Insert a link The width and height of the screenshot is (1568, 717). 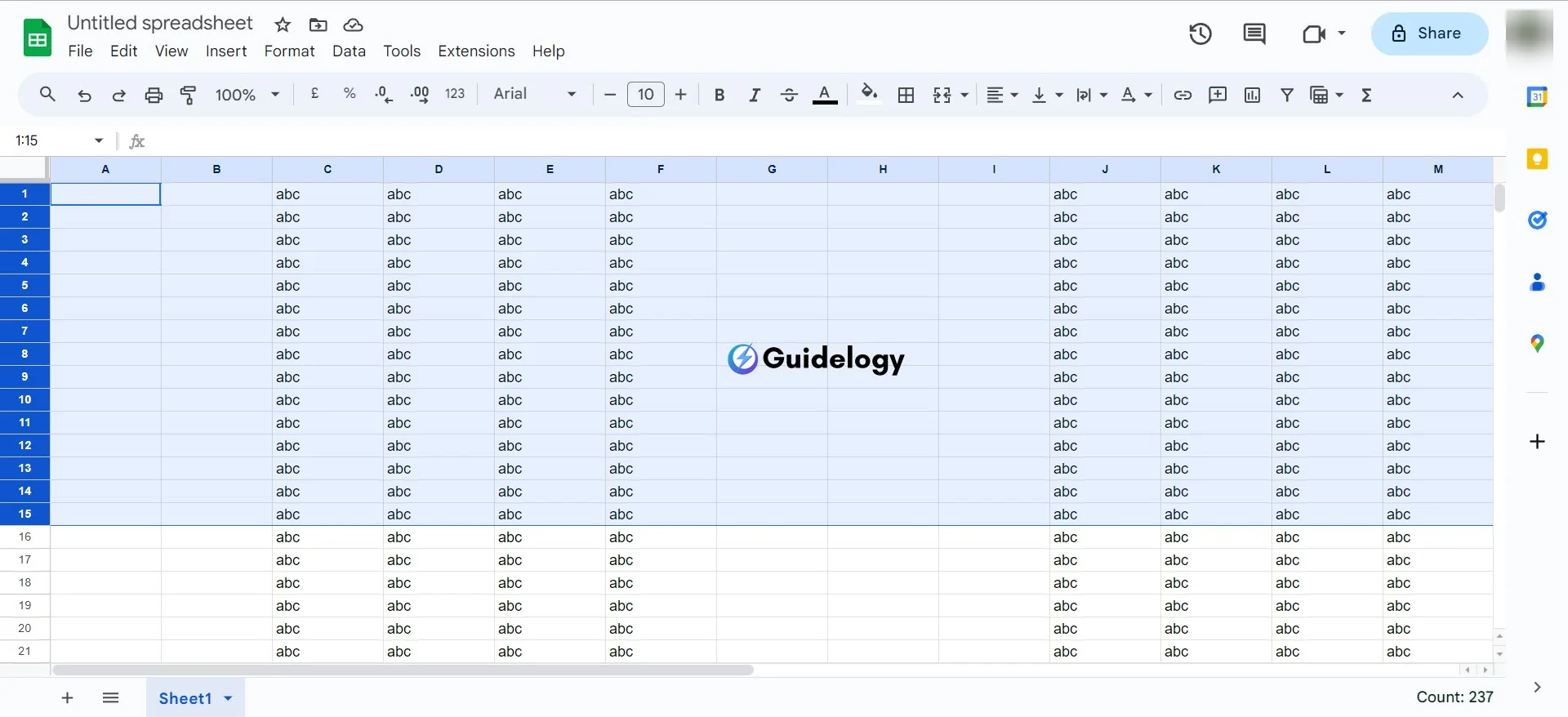click(x=1183, y=95)
